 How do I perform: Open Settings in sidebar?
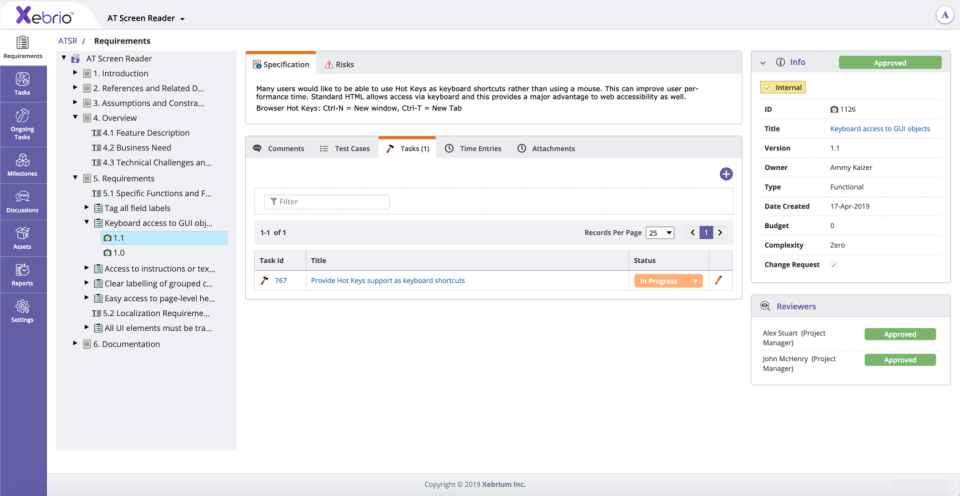pyautogui.click(x=23, y=312)
